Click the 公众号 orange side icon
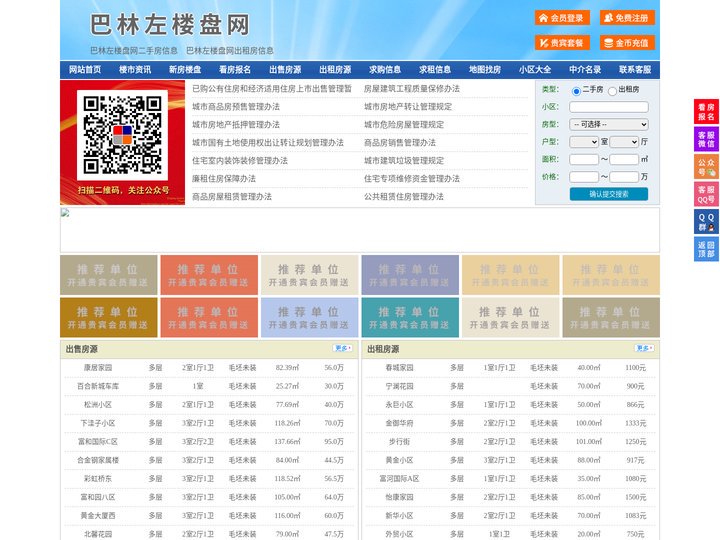 [x=706, y=167]
